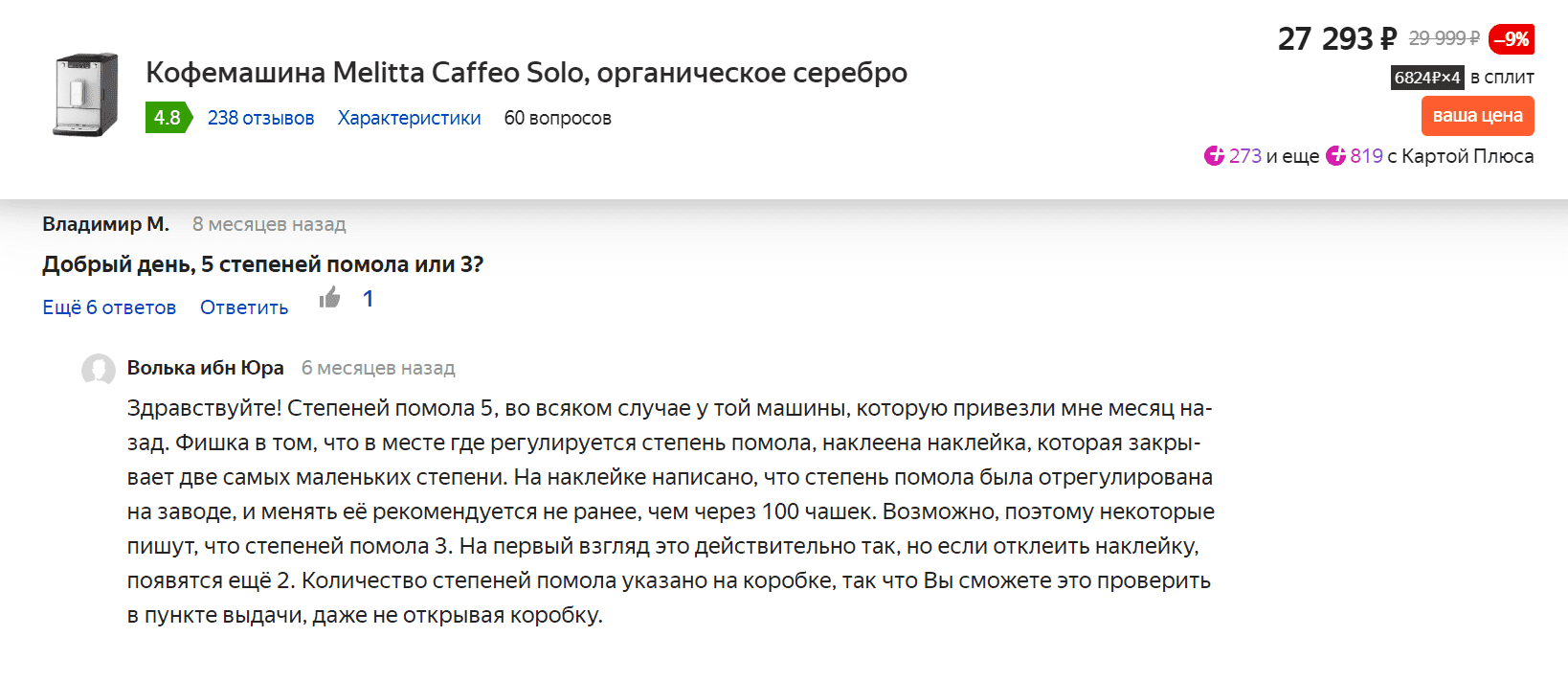
Task: Click the username Волька ибн Юра
Action: click(205, 368)
